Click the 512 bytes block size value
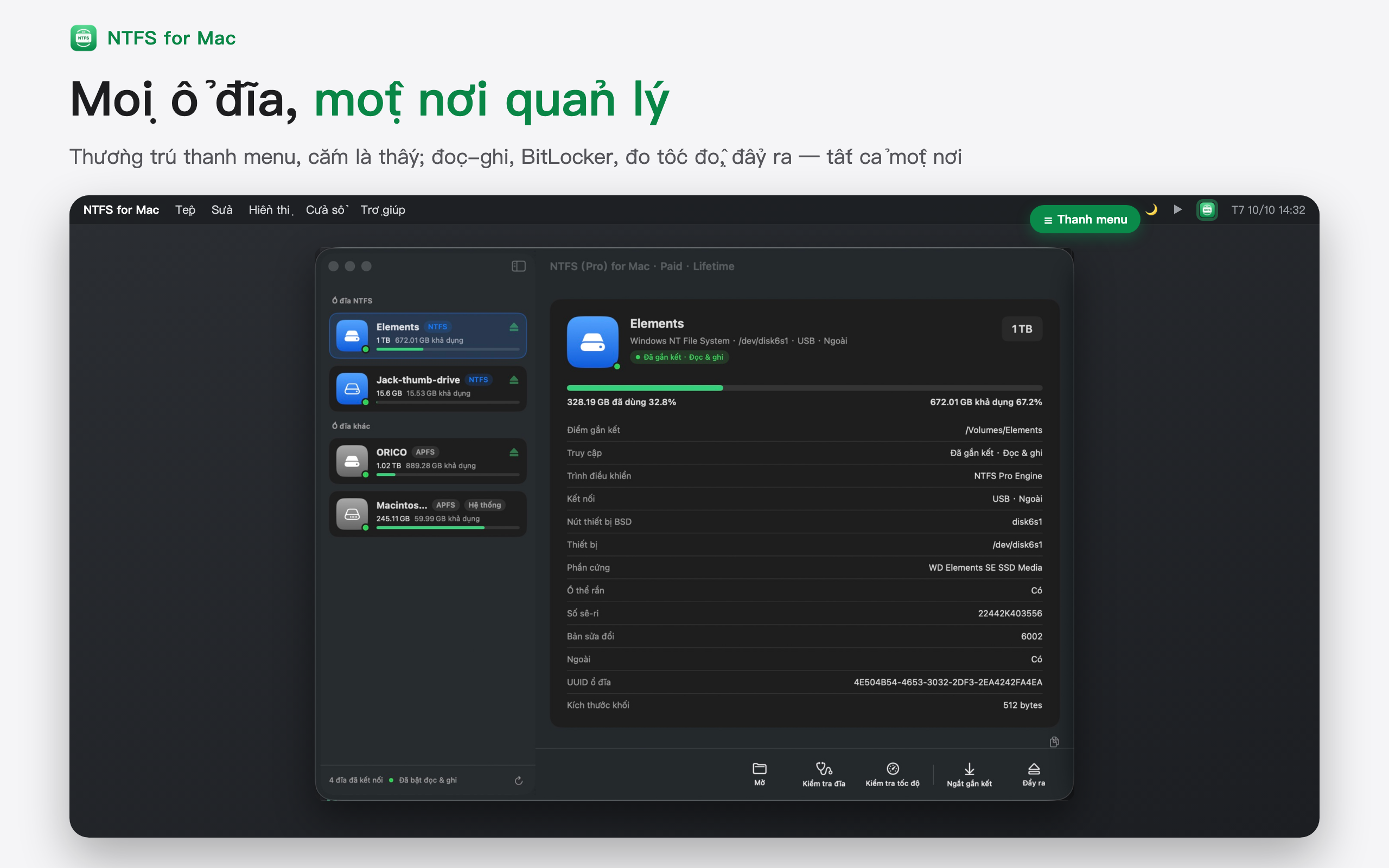The height and width of the screenshot is (868, 1389). coord(1022,705)
